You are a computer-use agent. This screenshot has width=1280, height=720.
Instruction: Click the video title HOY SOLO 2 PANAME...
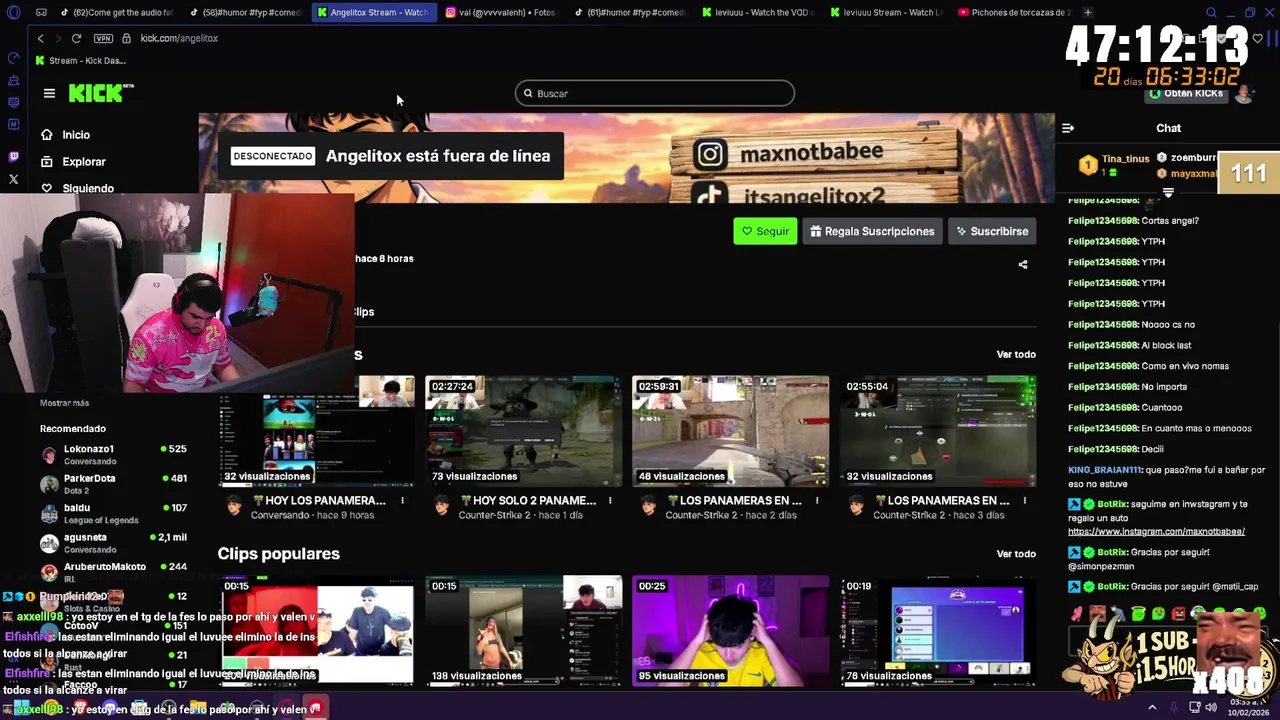click(534, 500)
